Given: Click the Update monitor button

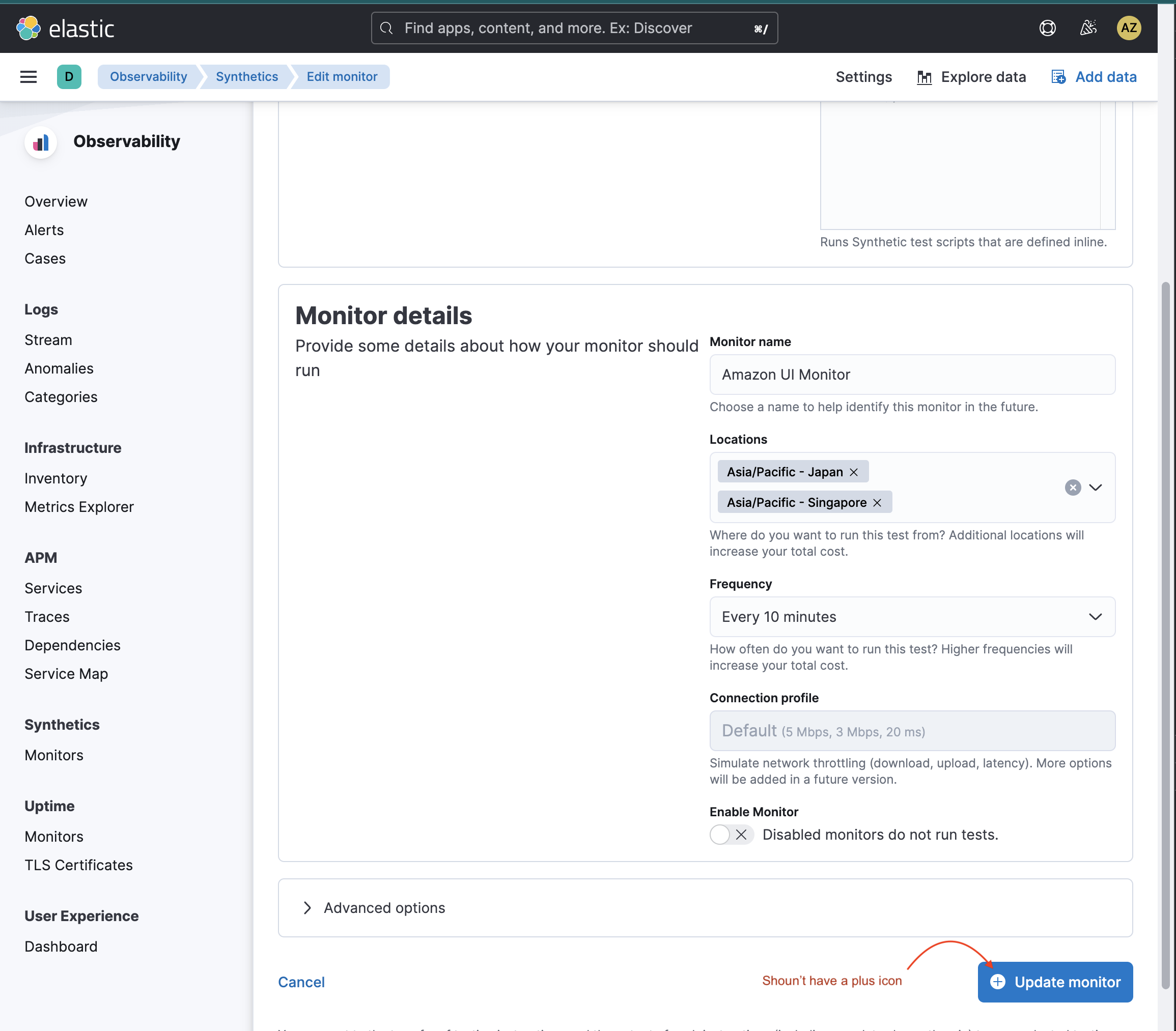Looking at the screenshot, I should (1055, 982).
